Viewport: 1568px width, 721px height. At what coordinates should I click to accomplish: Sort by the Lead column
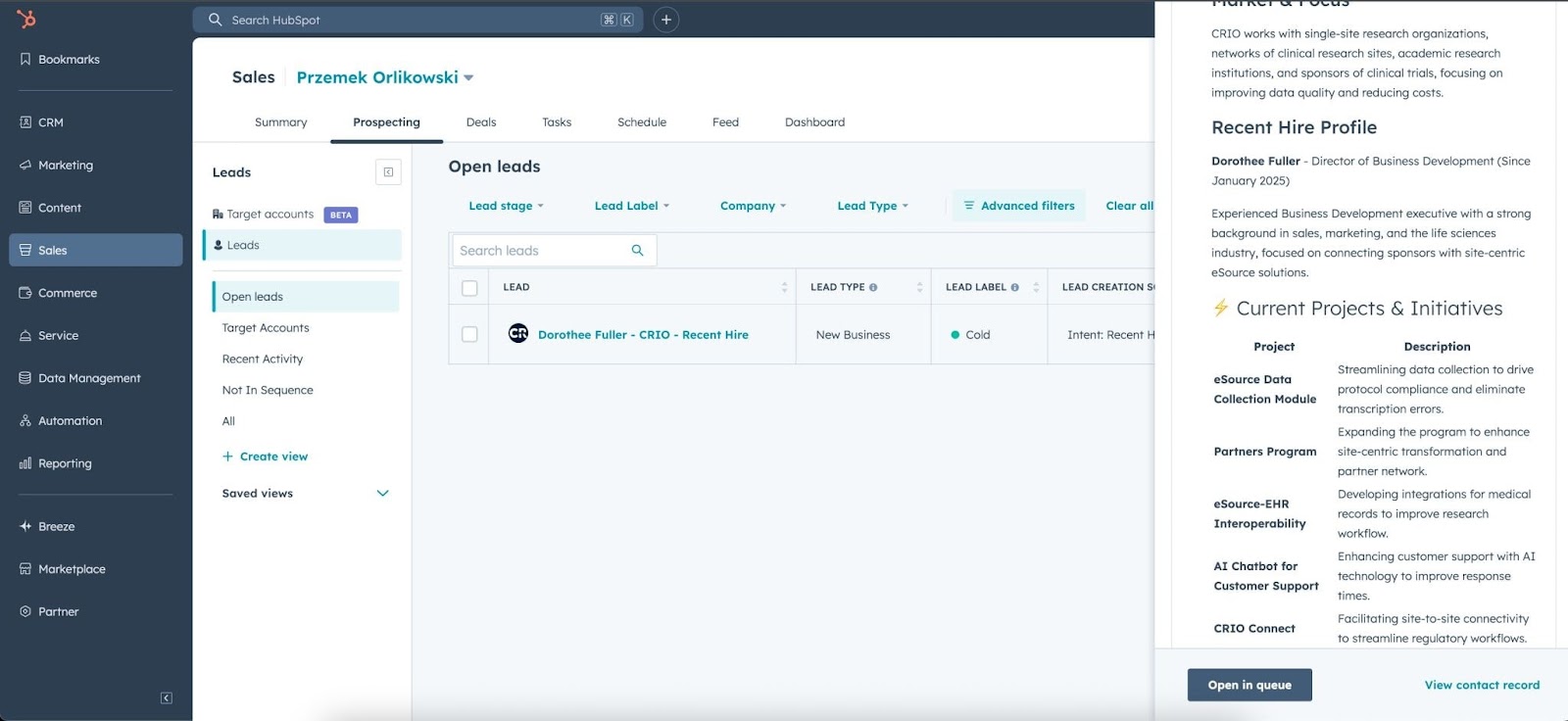coord(784,287)
